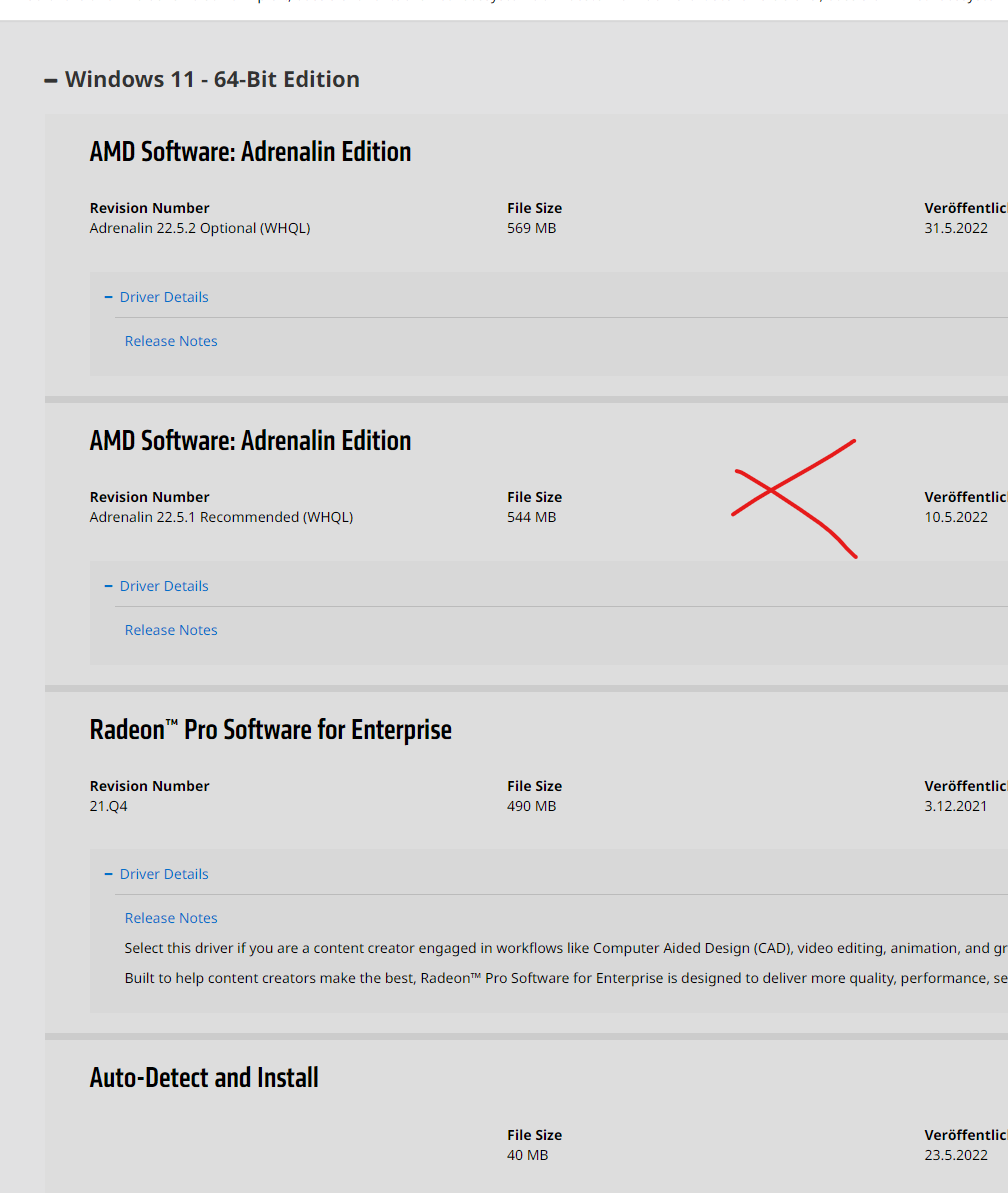Click the Radeon Pro Software for Enterprise heading
1008x1193 pixels.
(271, 730)
